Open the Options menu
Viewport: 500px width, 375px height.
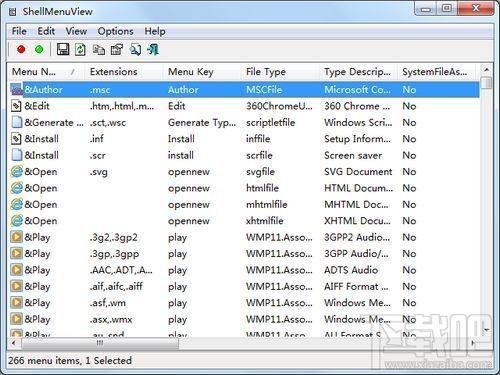pos(115,31)
